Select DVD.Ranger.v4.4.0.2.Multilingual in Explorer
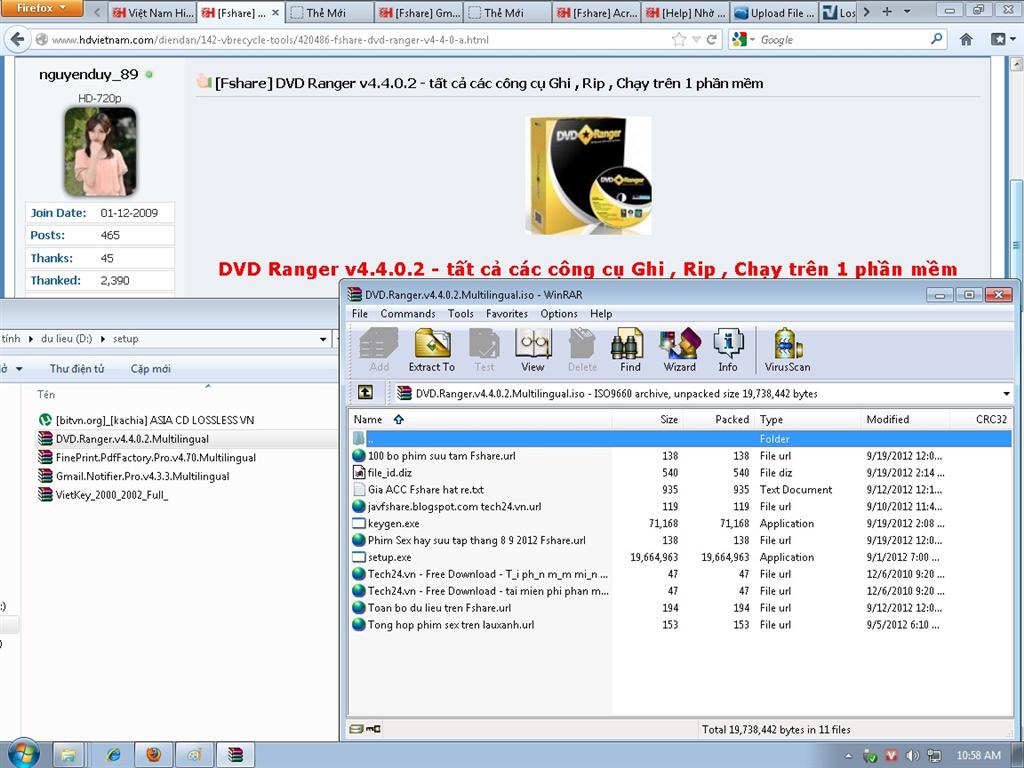Image resolution: width=1024 pixels, height=768 pixels. click(x=132, y=439)
